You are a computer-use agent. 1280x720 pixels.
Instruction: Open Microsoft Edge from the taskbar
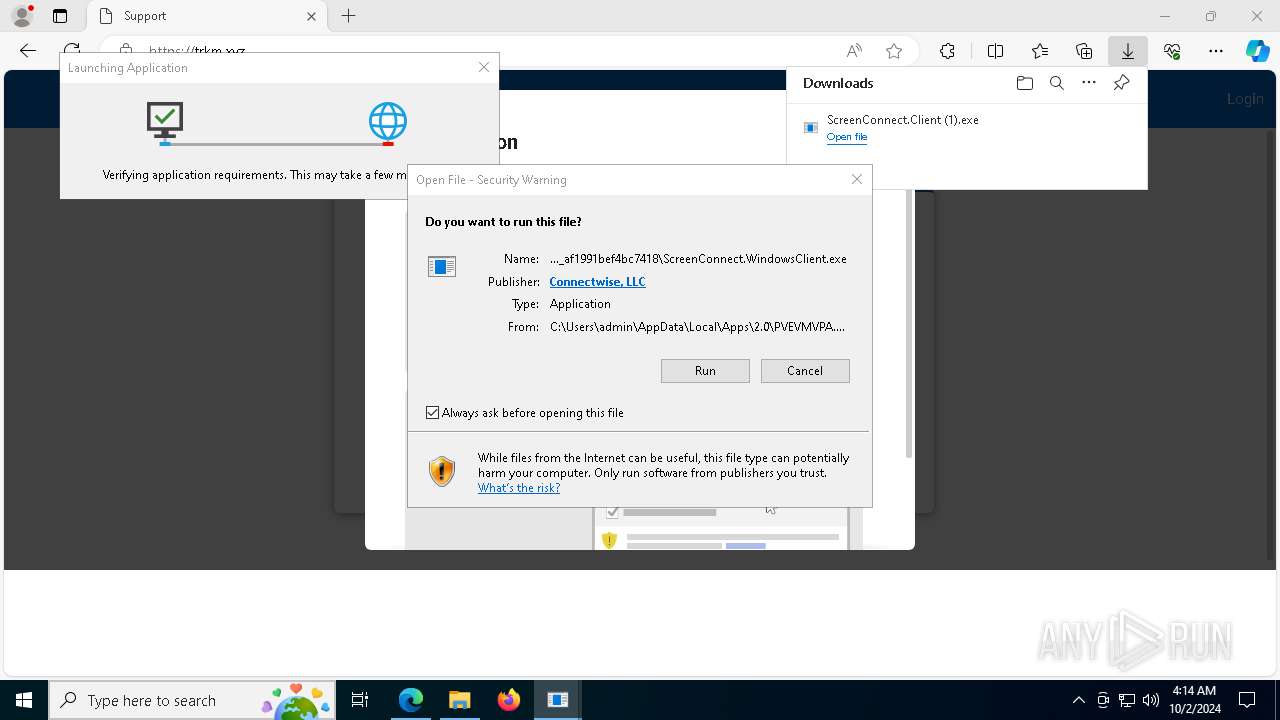411,700
